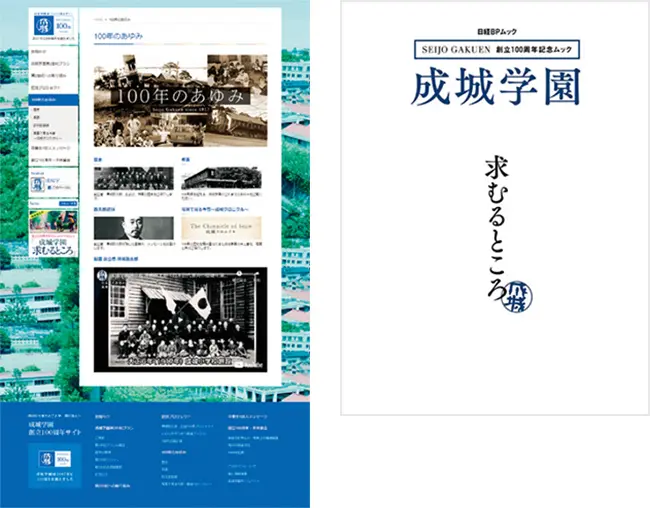Viewport: 650px width, 508px height.
Task: Open the group photo thumbnail under first section
Action: tap(133, 178)
